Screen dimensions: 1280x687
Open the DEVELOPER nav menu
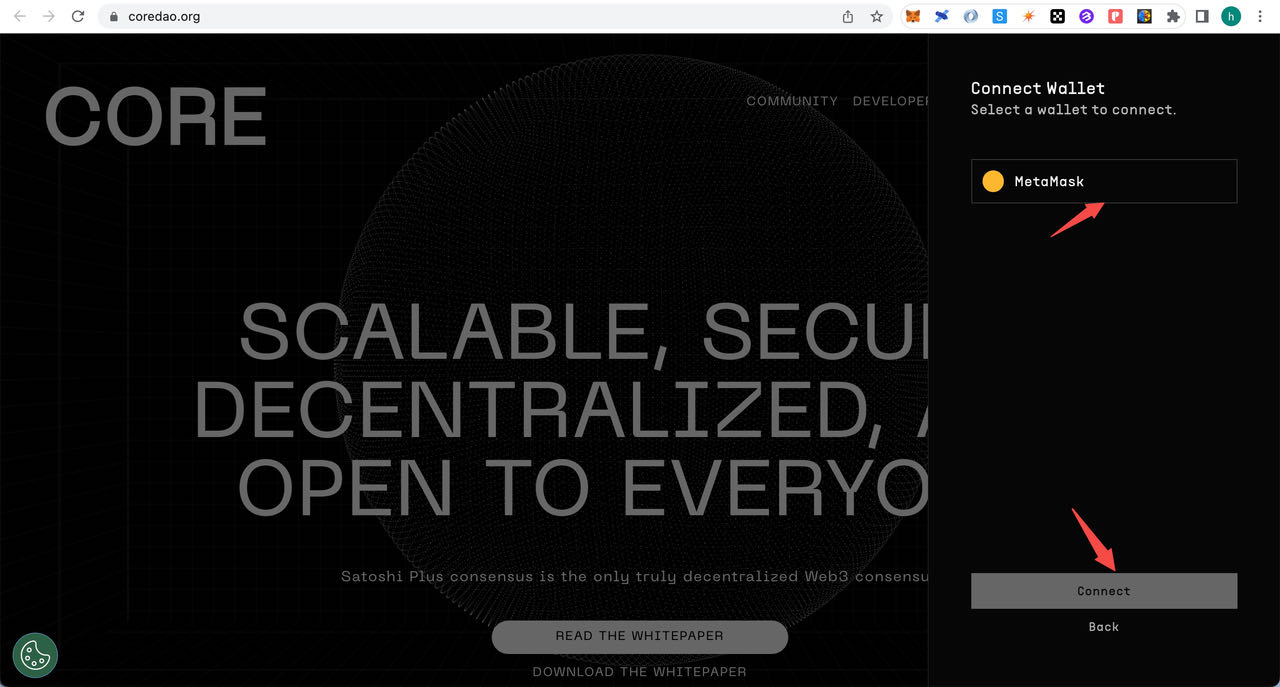pyautogui.click(x=890, y=101)
